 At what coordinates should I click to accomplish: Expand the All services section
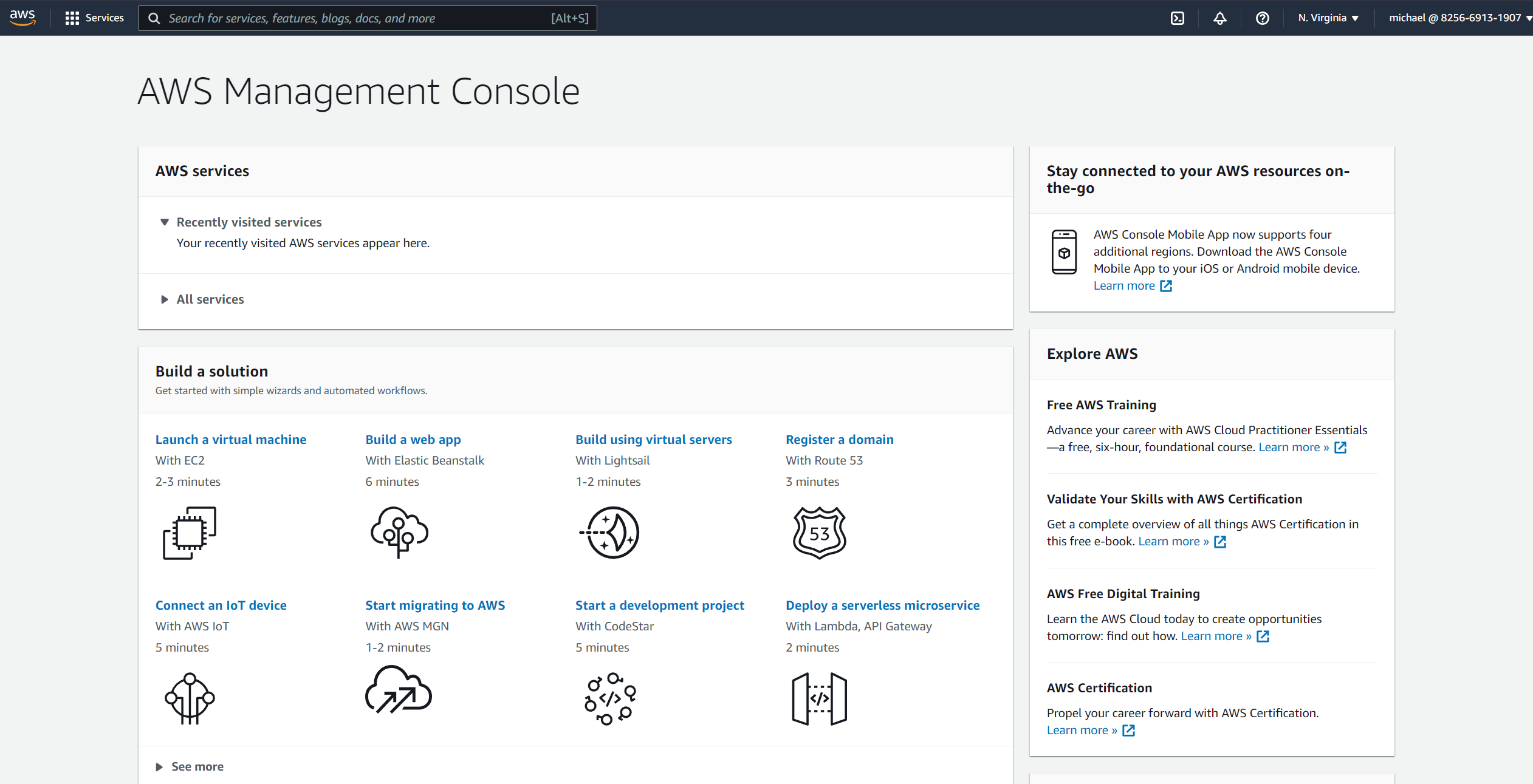pos(164,299)
